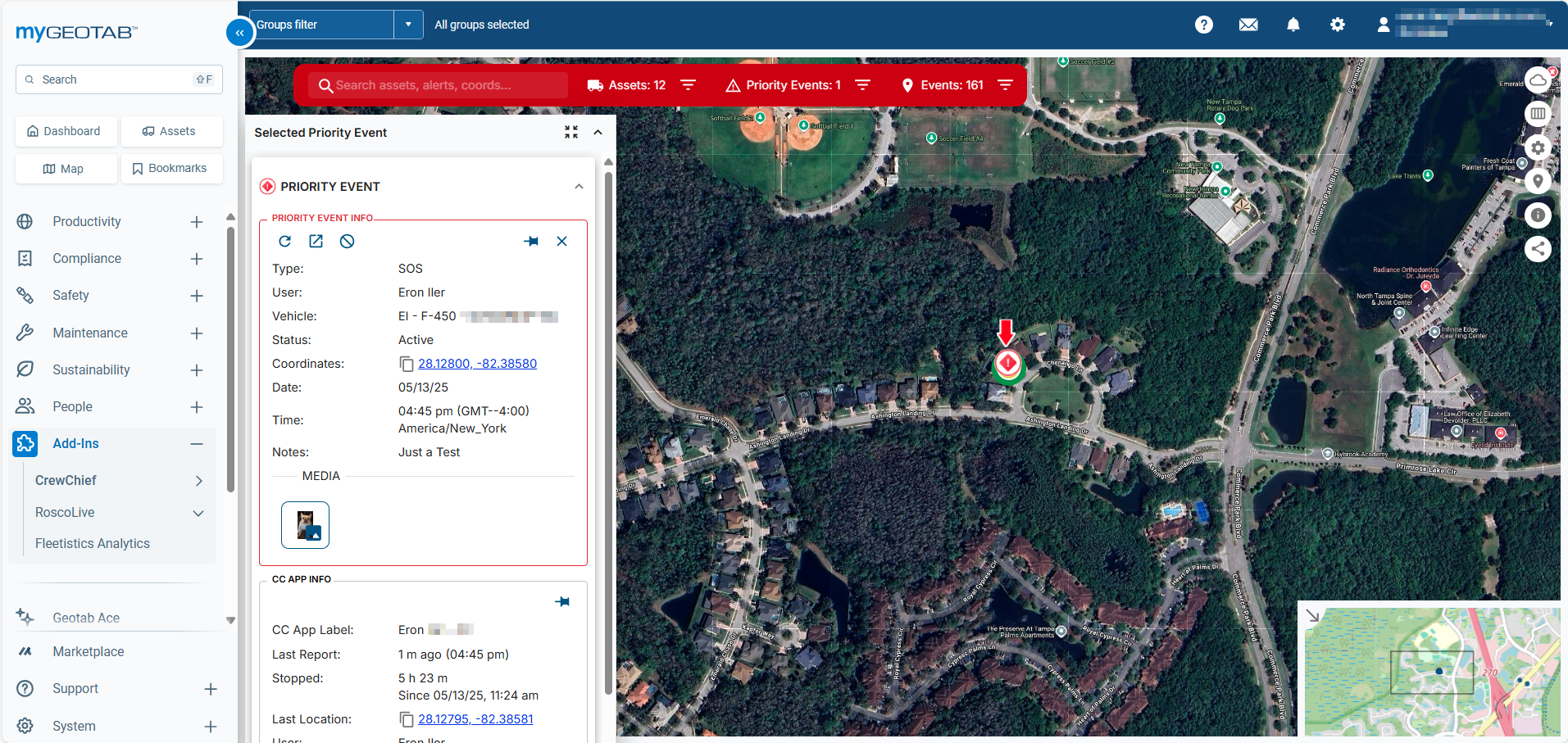Viewport: 1568px width, 743px height.
Task: Collapse the Add-Ins menu
Action: (197, 444)
